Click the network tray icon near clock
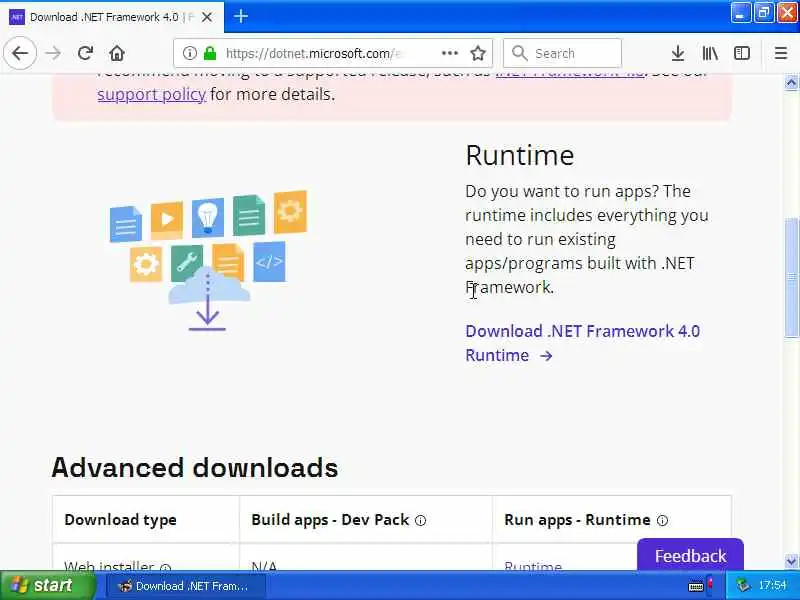This screenshot has width=800, height=600. (x=743, y=585)
